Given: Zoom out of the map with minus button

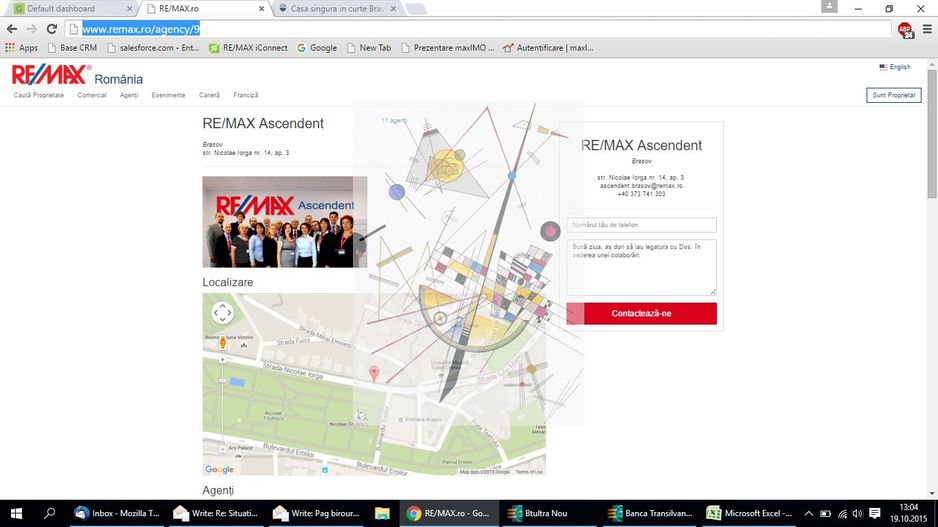Looking at the screenshot, I should pos(222,383).
